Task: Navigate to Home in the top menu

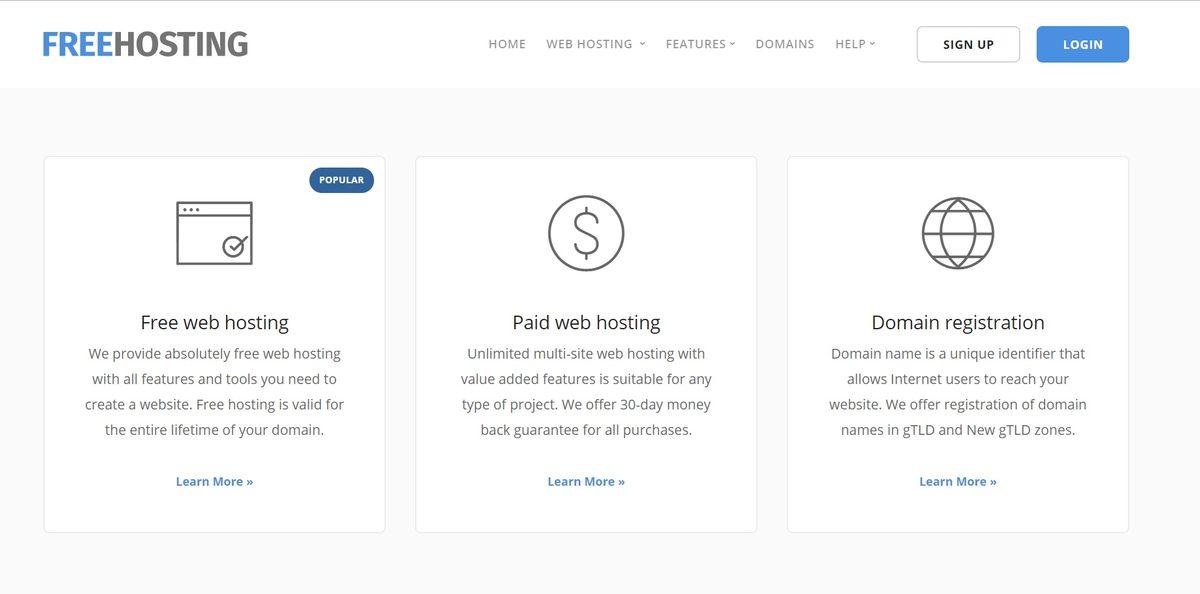Action: tap(507, 43)
